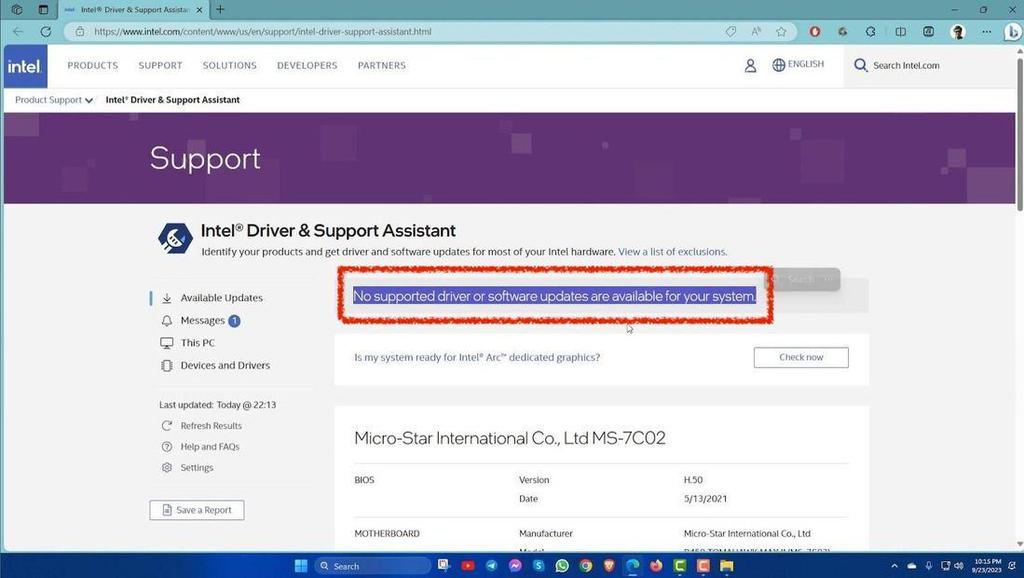Switch to the Intel Driver & Support Assistant tab
Image resolution: width=1024 pixels, height=578 pixels.
tap(130, 9)
